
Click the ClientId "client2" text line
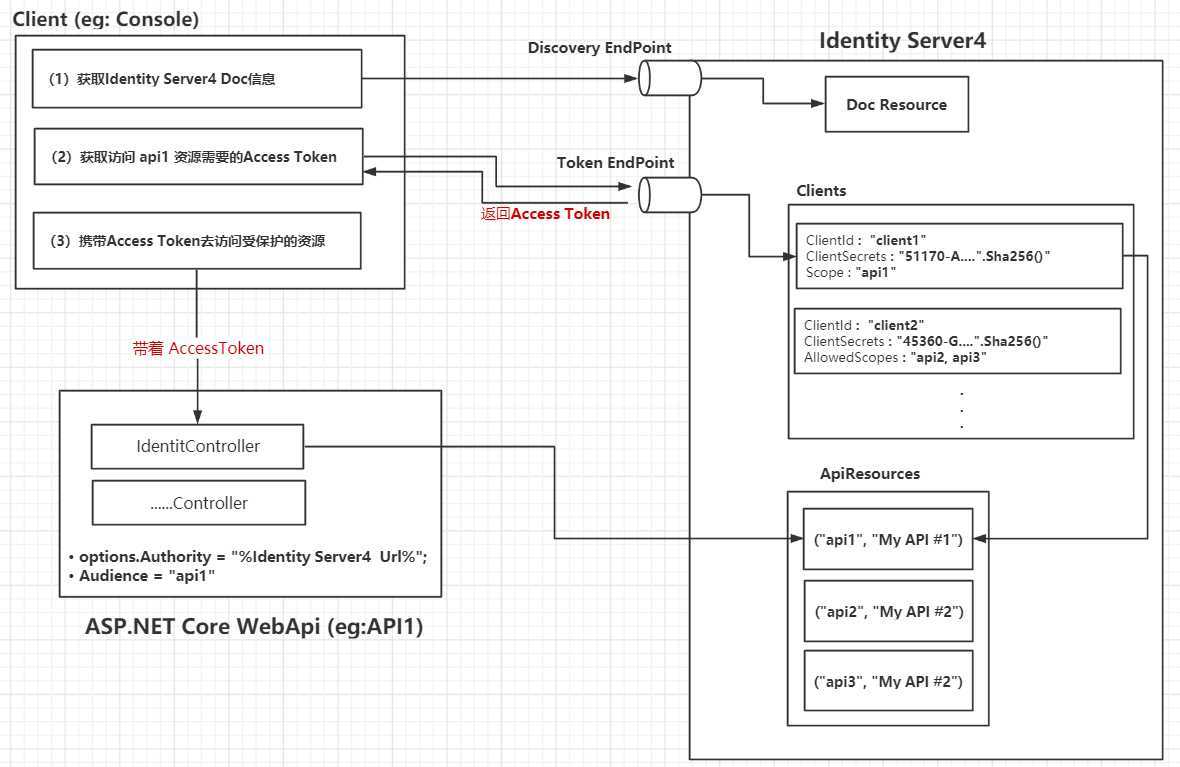[864, 325]
